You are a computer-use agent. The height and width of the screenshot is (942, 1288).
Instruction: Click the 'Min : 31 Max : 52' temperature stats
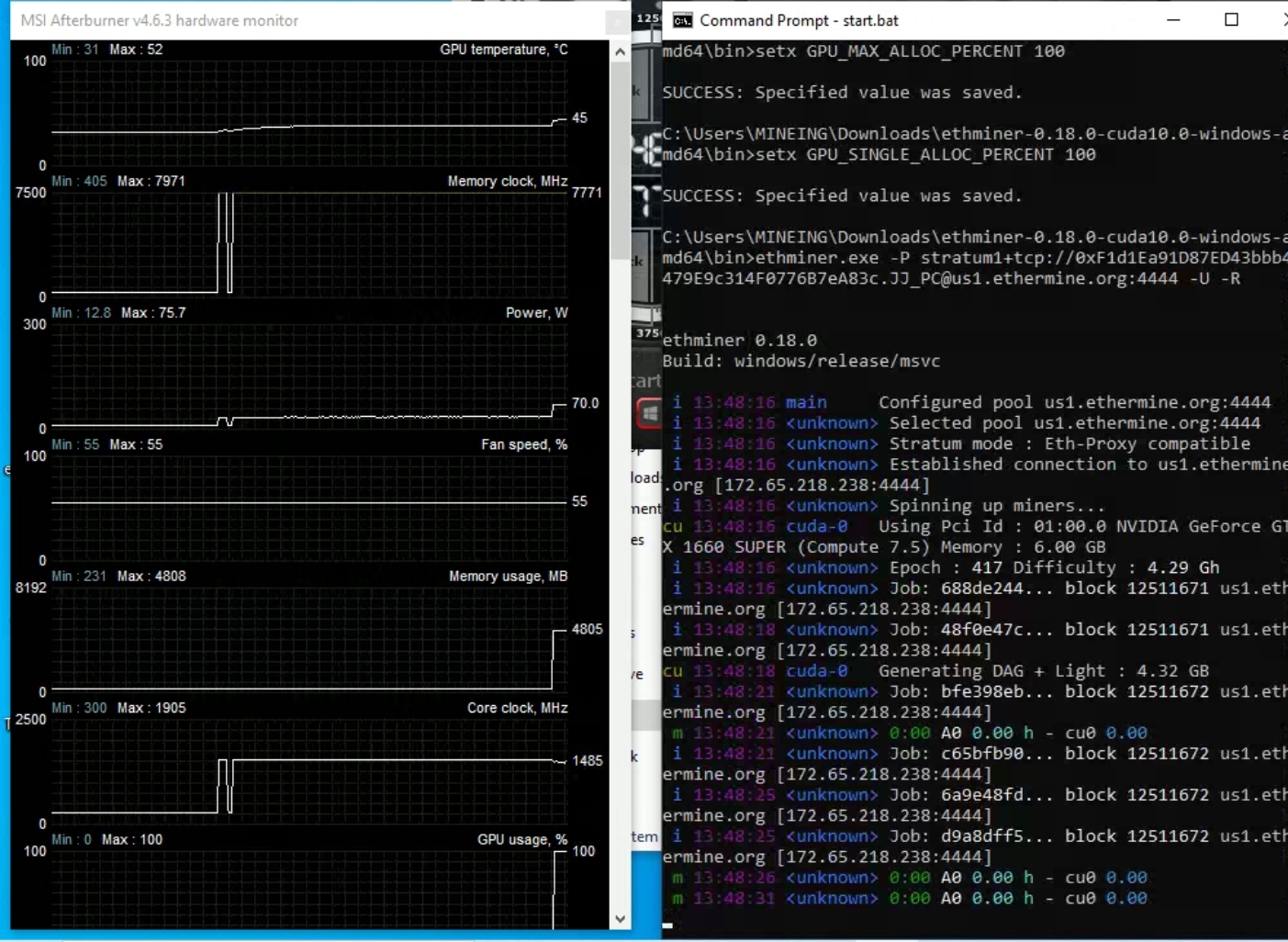coord(107,50)
